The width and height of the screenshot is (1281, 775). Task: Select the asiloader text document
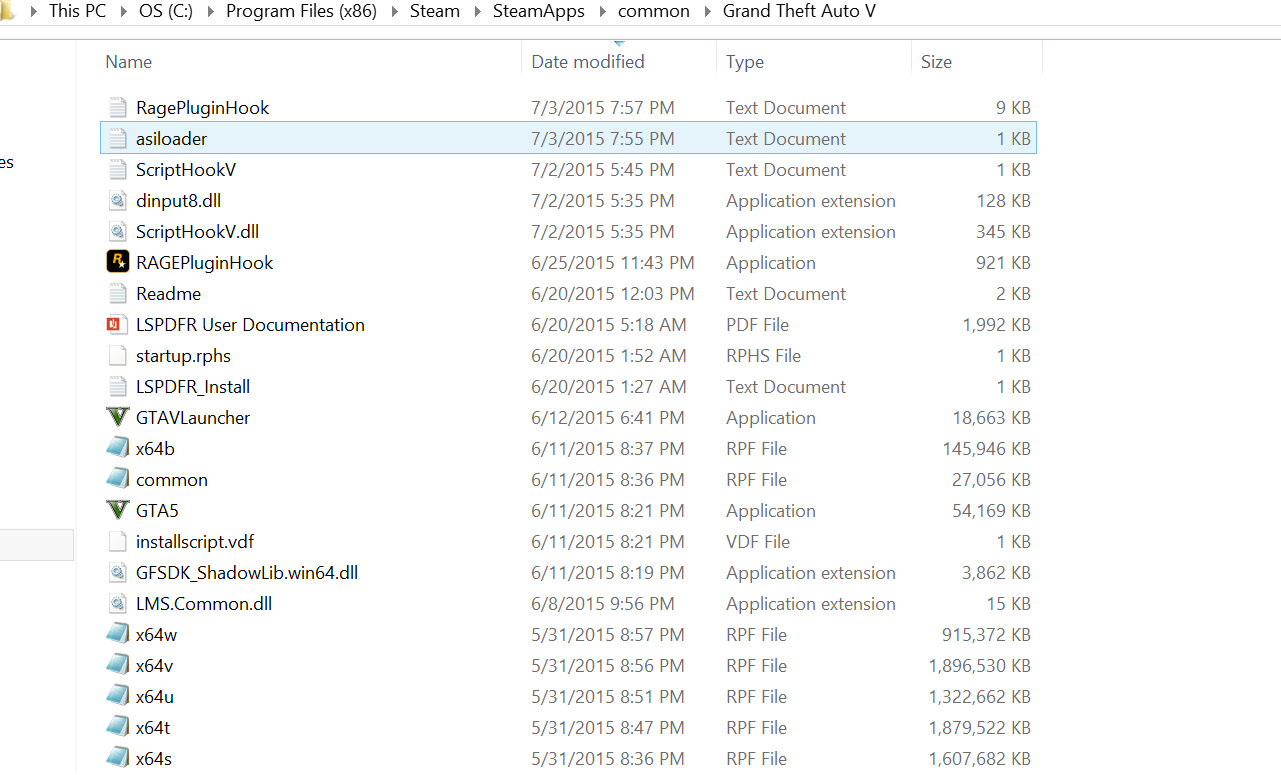(x=172, y=138)
